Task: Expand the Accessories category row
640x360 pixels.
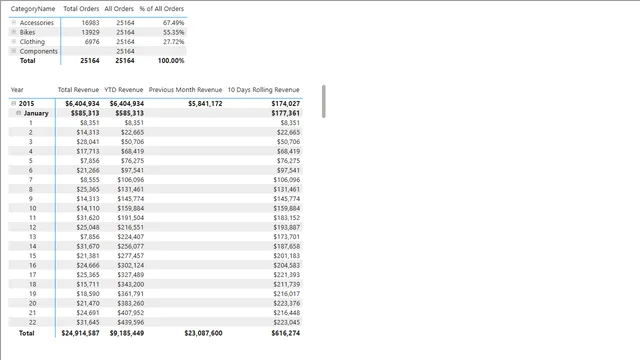Action: point(13,22)
